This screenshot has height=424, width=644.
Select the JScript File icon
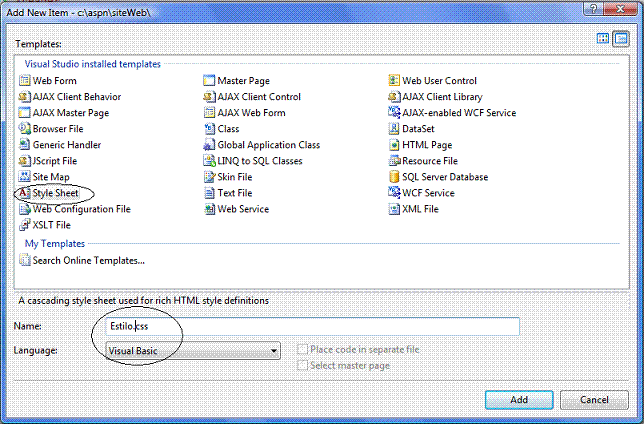click(x=25, y=161)
